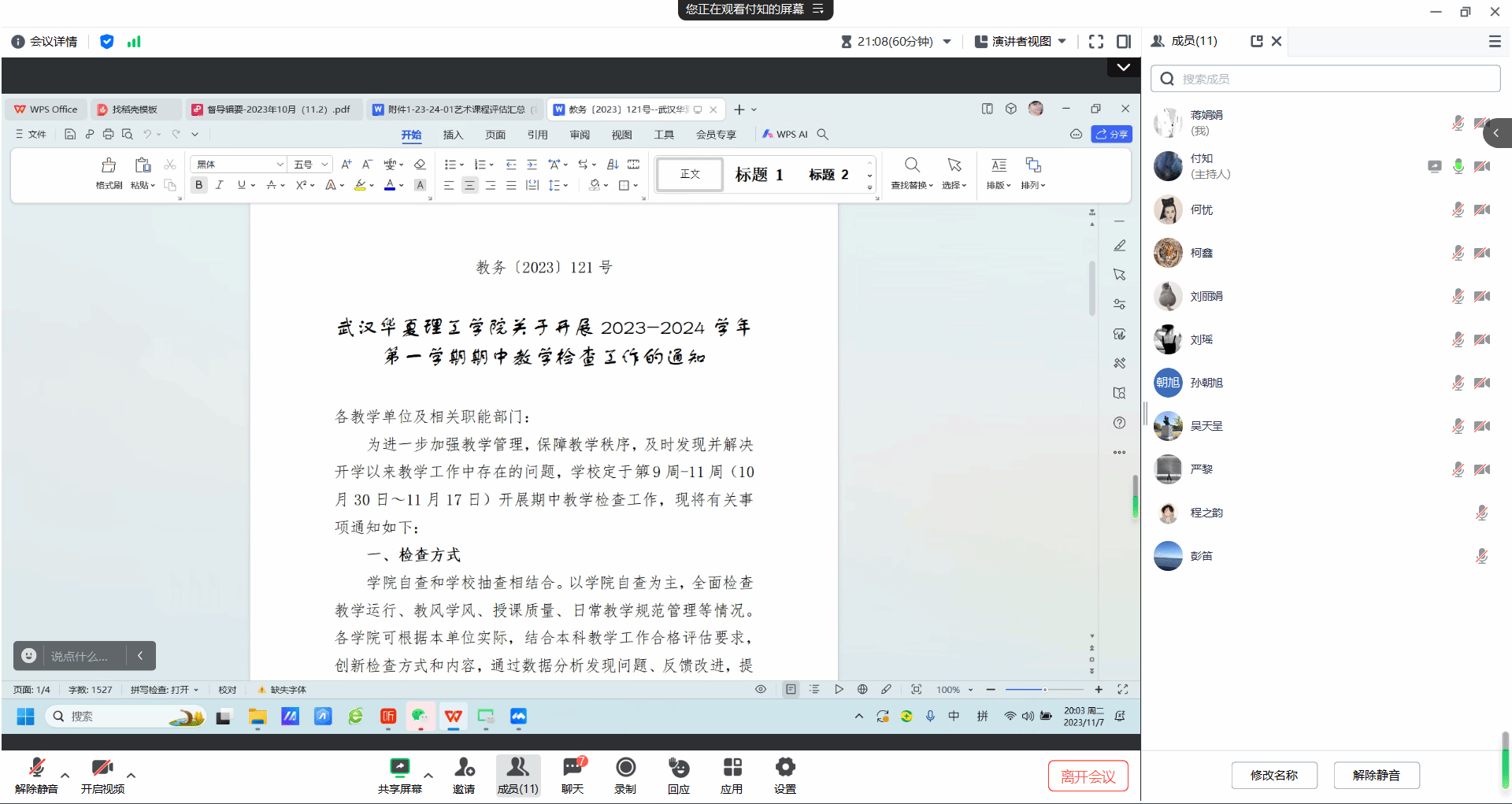
Task: Open the Chat panel icon
Action: [x=573, y=768]
